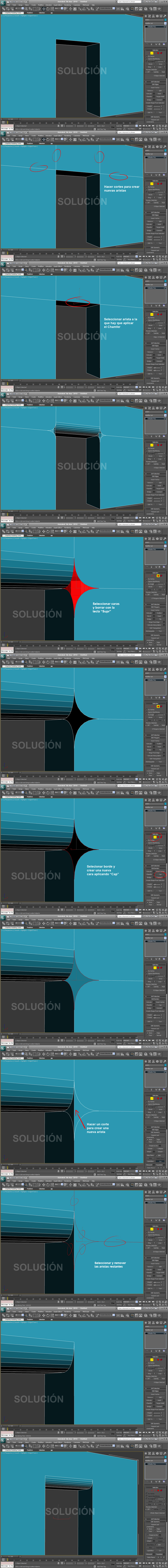Collapse Selection rollout header in sixth screenshot
168x1568 pixels.
click(x=155, y=704)
